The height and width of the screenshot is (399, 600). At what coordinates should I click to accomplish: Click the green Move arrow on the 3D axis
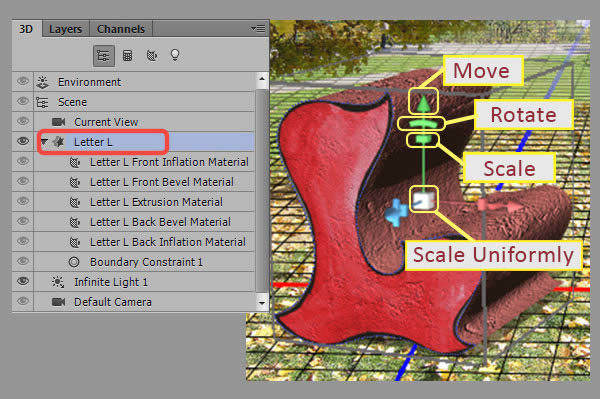pos(423,101)
